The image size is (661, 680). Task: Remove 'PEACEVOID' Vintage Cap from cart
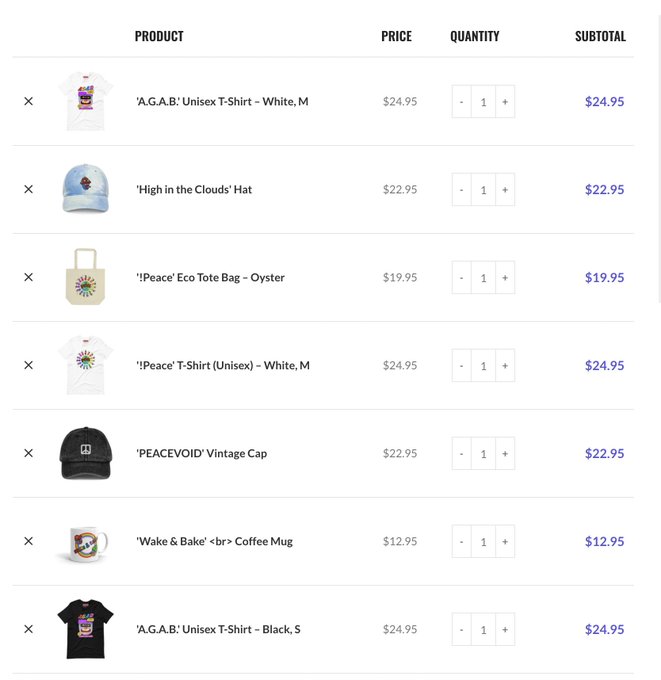point(28,453)
